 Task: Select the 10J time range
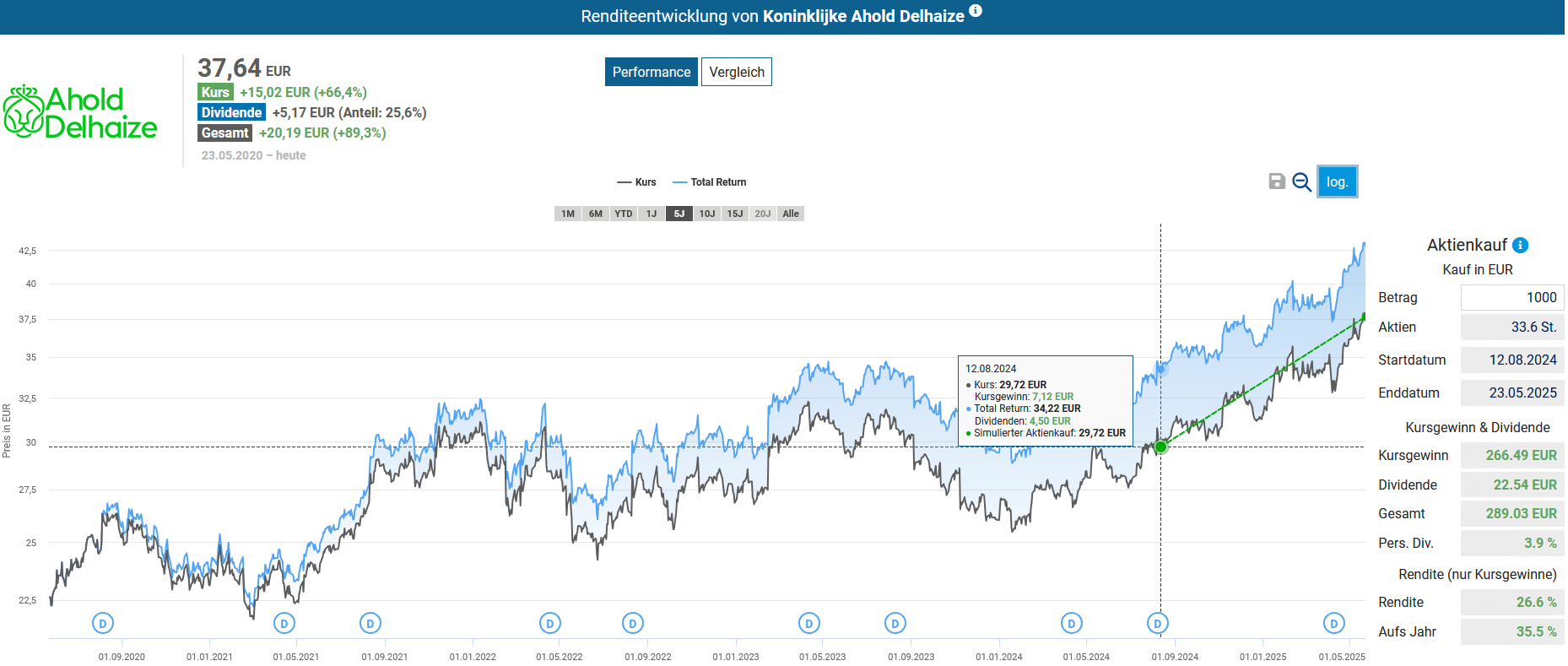point(707,214)
